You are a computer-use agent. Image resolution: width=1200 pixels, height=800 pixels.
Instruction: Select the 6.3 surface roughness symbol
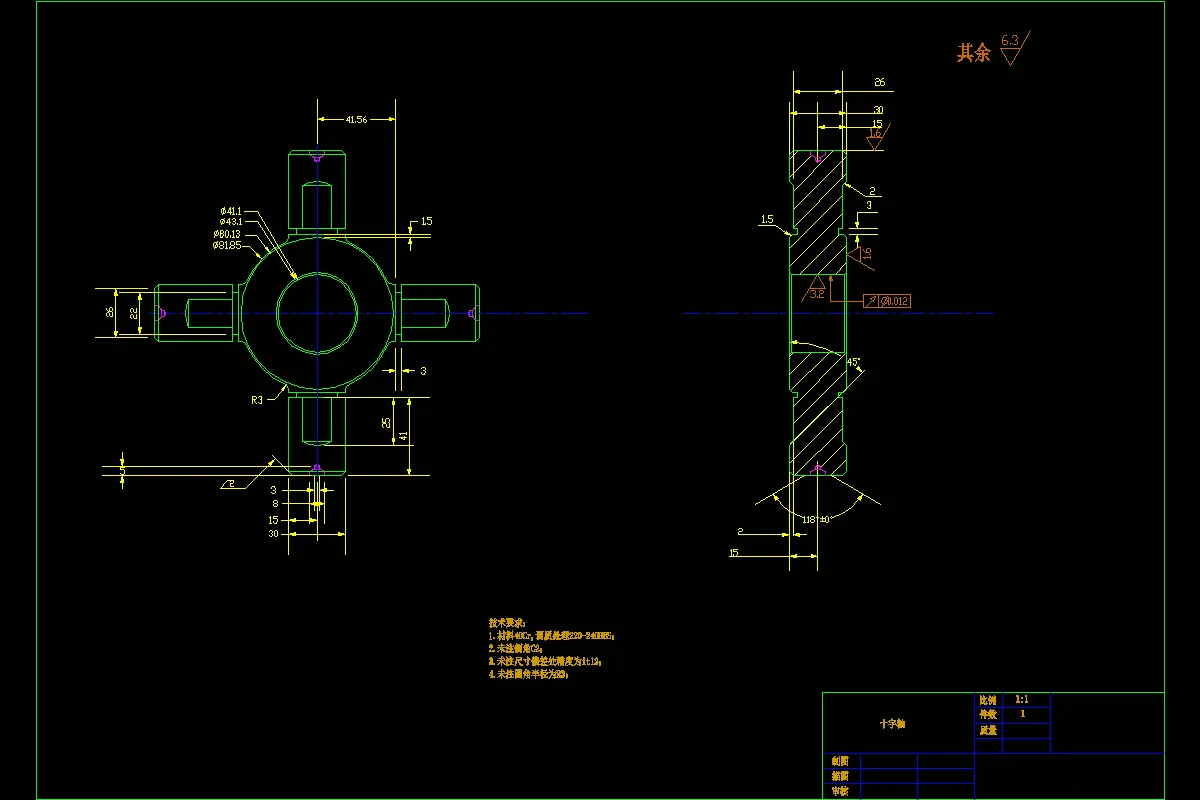click(1014, 47)
